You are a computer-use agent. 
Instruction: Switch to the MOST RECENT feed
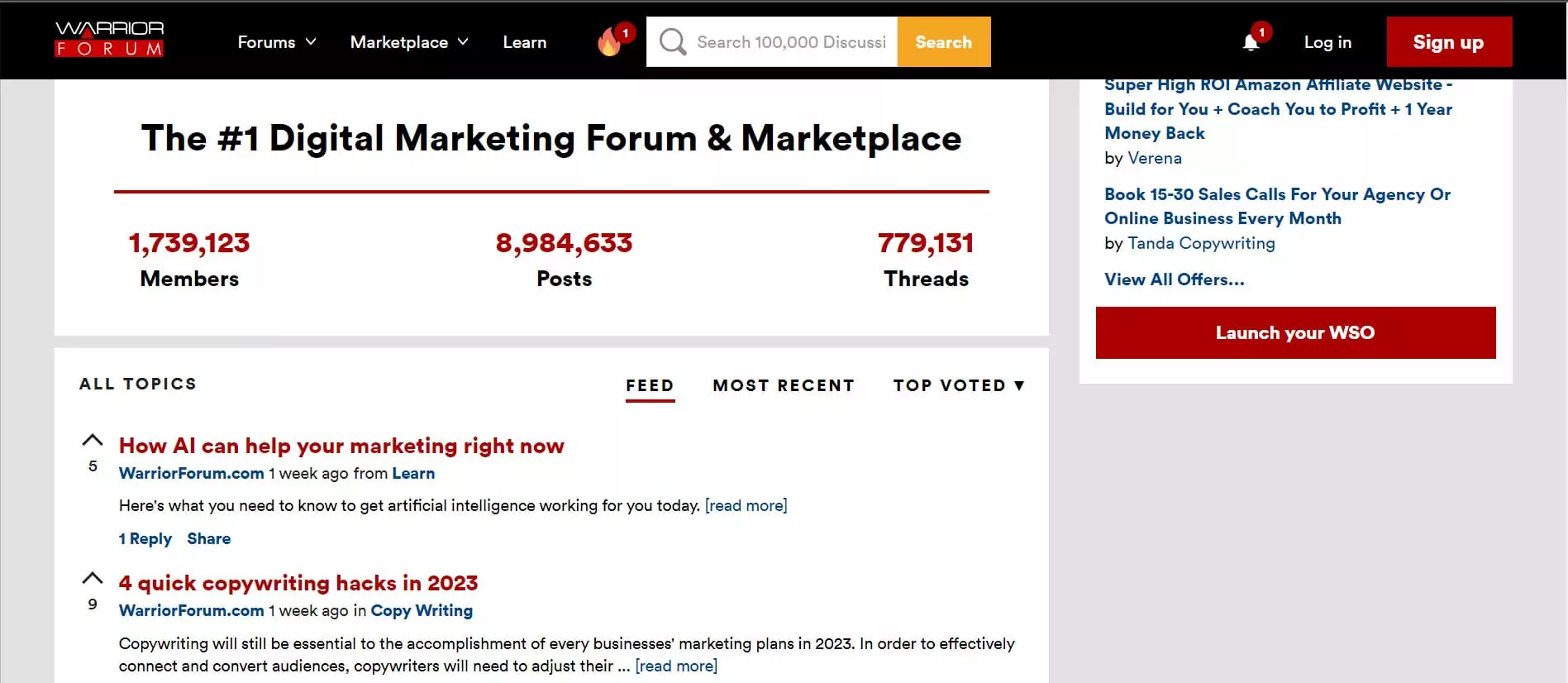click(x=783, y=385)
